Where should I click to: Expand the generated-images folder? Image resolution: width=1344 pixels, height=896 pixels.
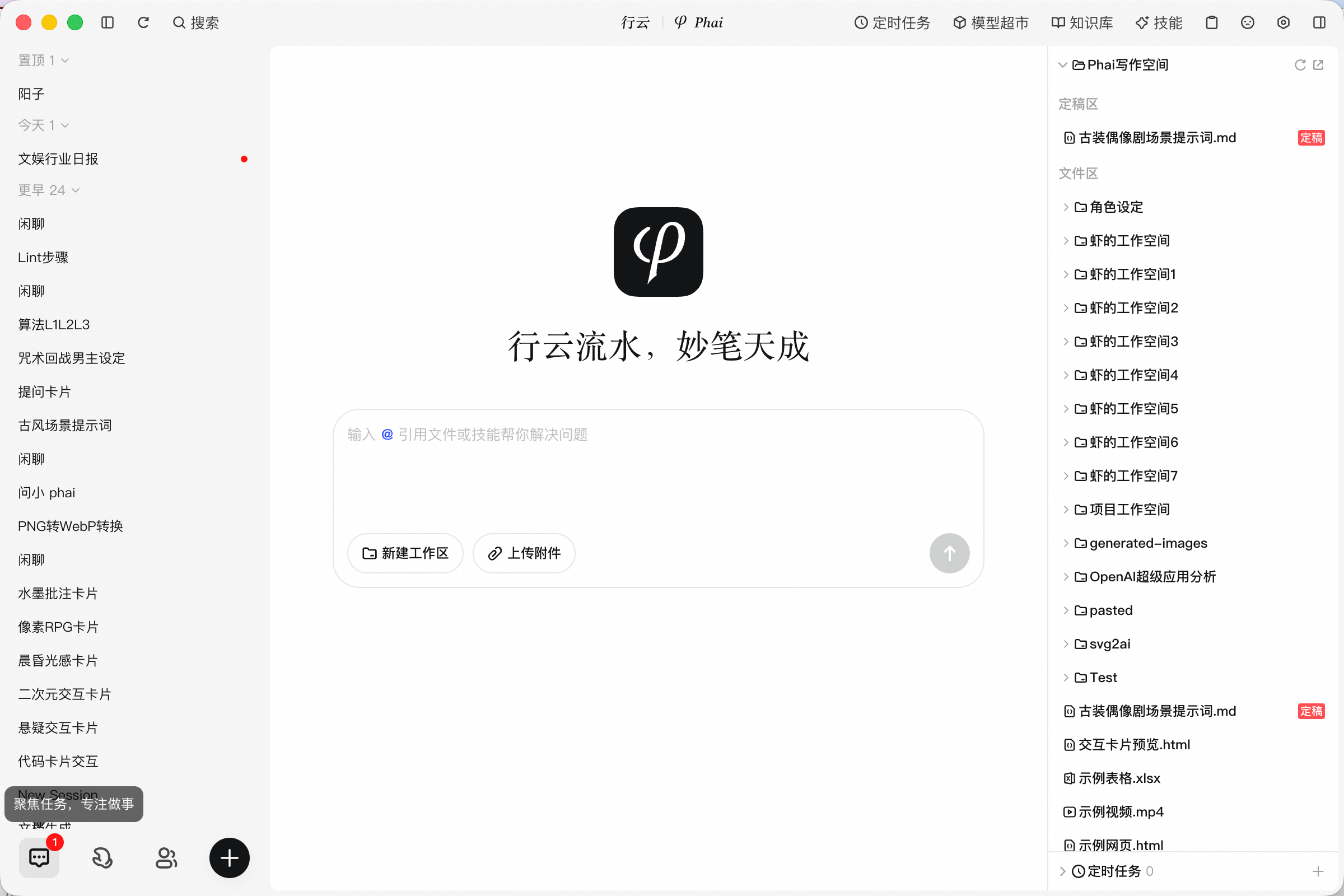tap(1066, 543)
